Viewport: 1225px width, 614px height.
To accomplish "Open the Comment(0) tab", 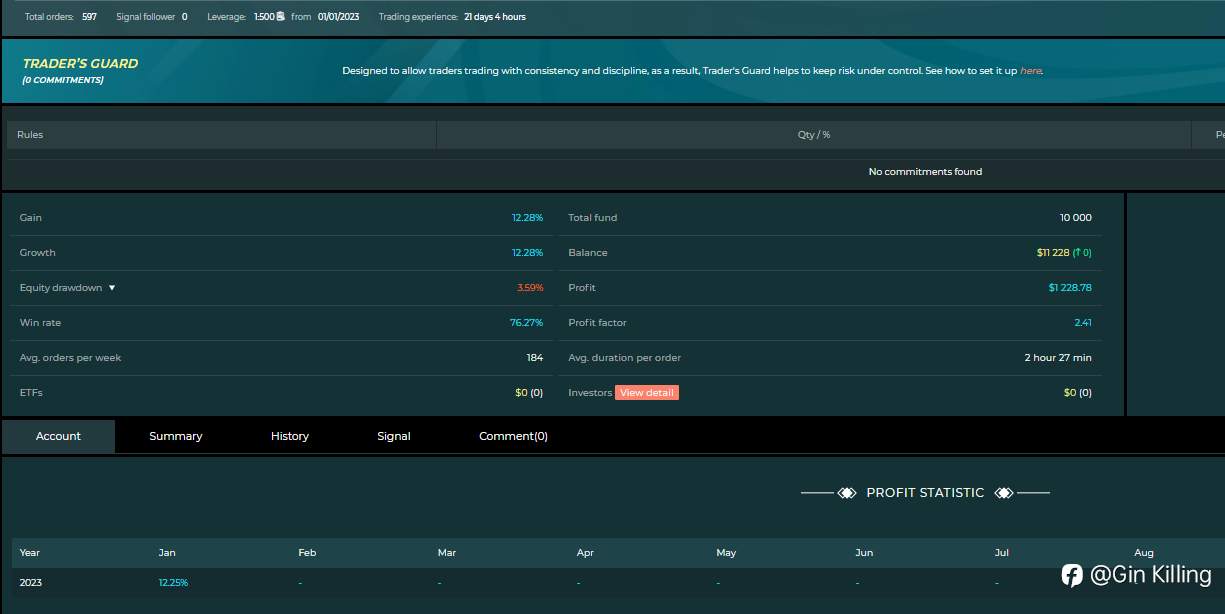I will click(x=513, y=436).
